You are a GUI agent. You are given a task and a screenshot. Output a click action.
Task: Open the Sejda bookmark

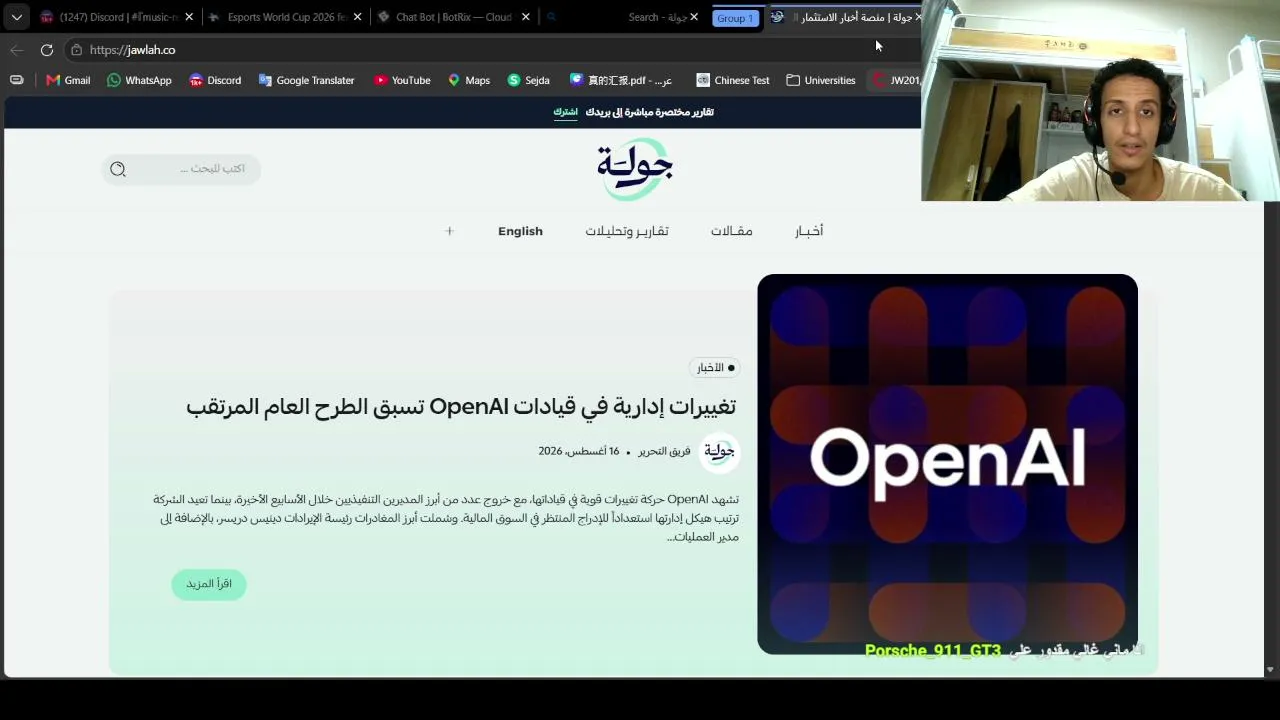tap(528, 80)
